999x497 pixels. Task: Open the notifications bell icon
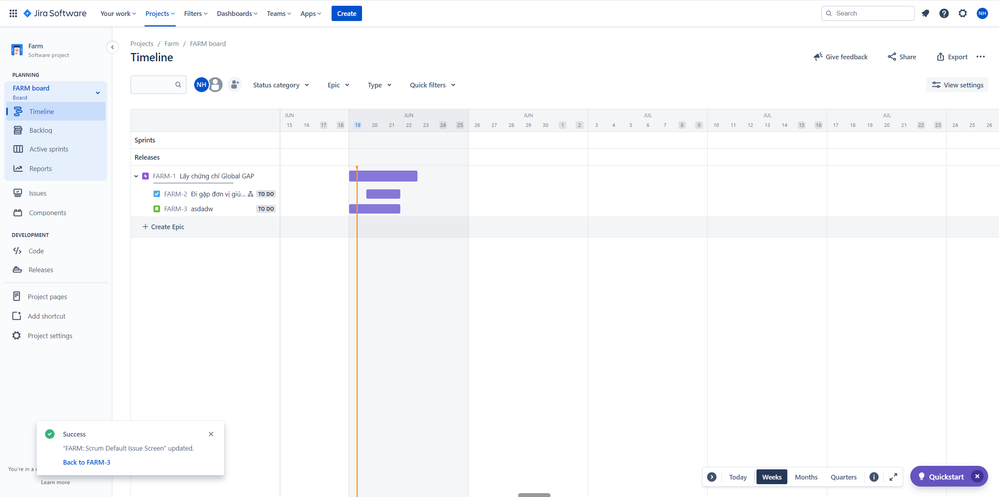925,13
